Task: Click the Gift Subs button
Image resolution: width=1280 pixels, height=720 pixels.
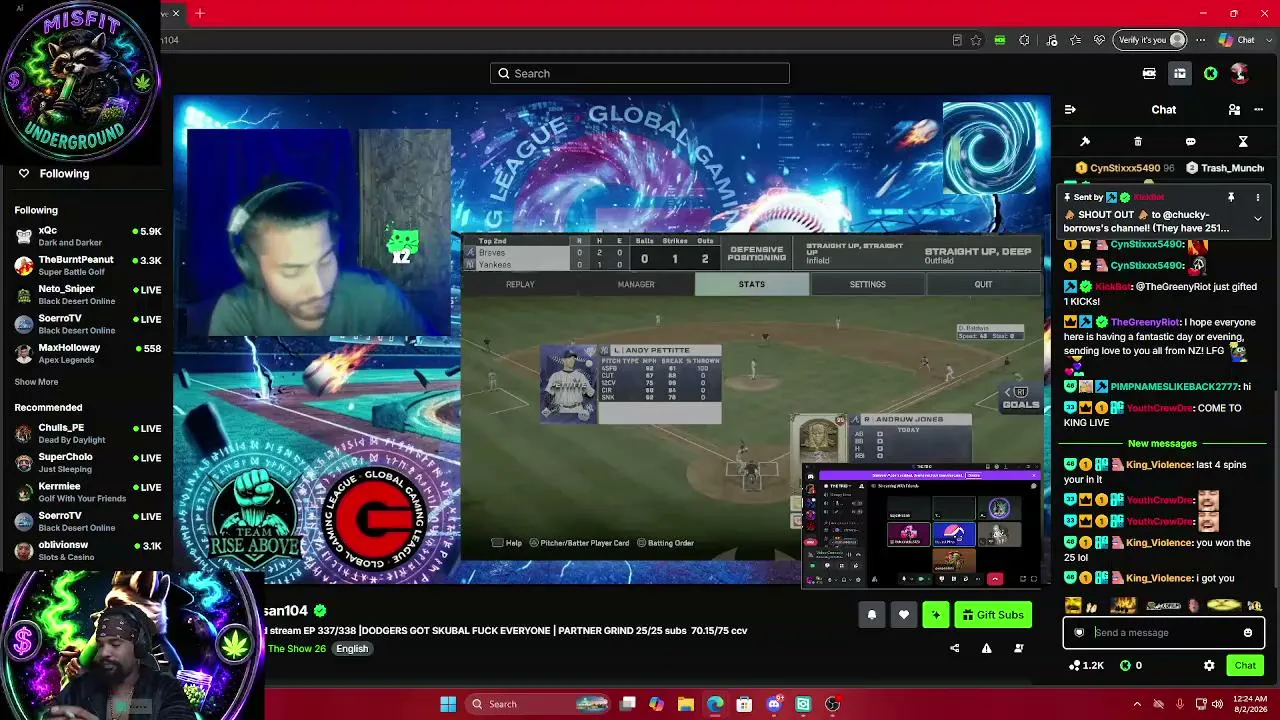Action: 993,615
